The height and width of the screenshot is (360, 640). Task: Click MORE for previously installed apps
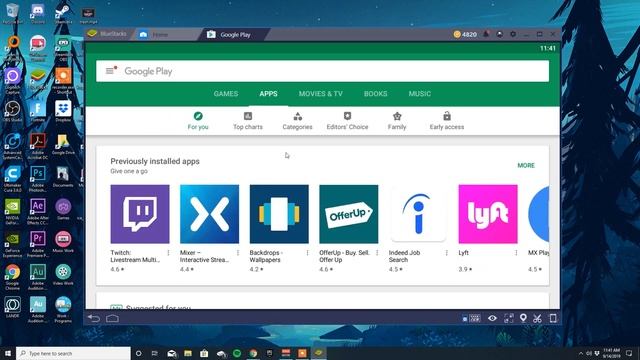click(526, 165)
